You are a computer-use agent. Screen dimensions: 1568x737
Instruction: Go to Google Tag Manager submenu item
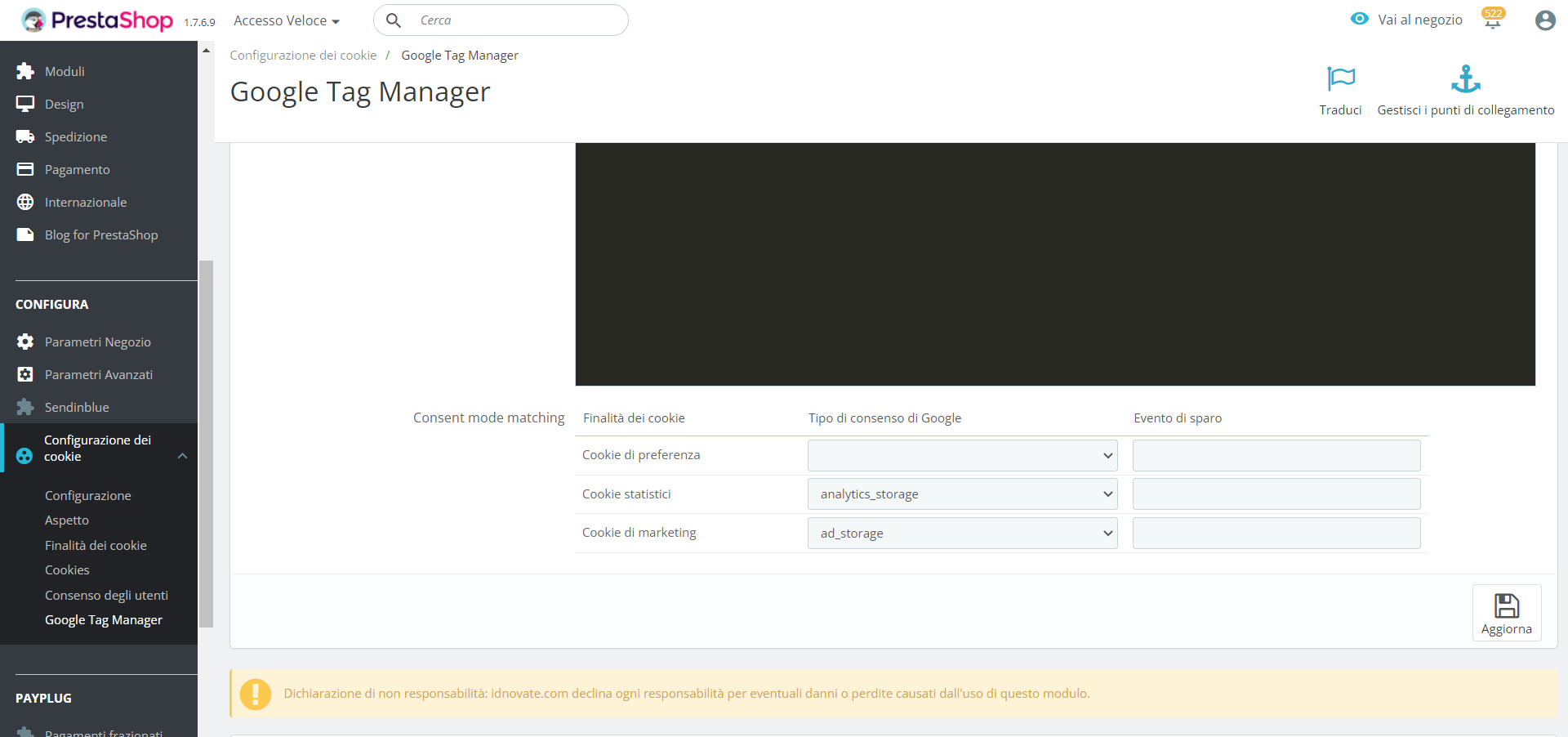104,620
